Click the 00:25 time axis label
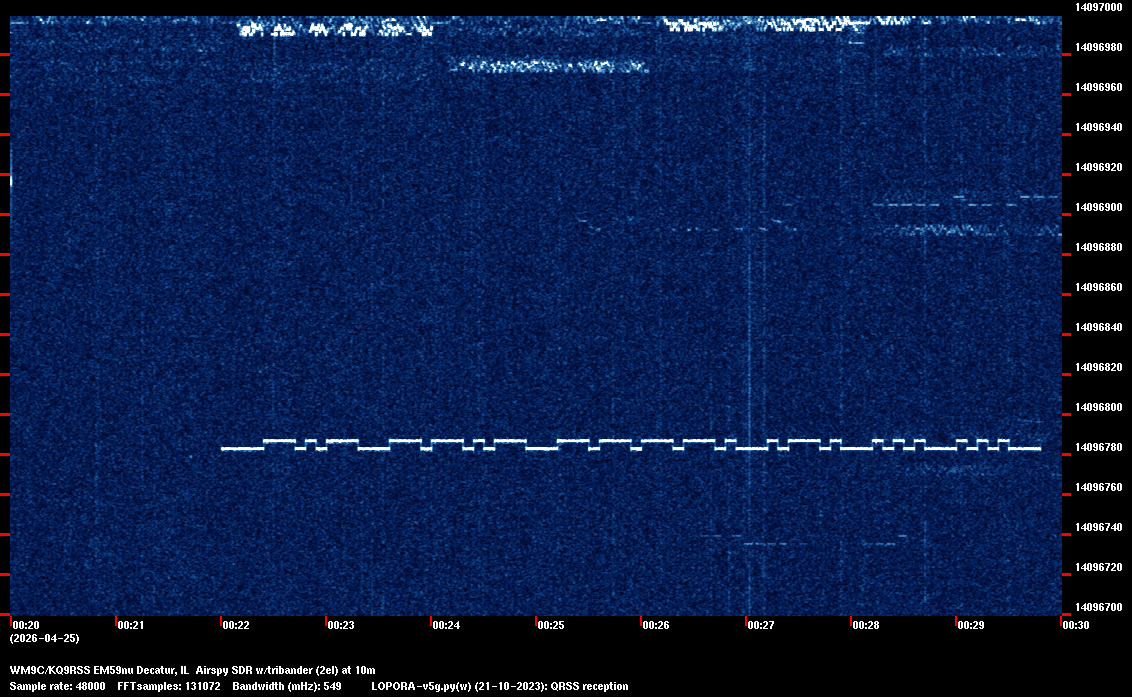The image size is (1132, 697). tap(551, 625)
